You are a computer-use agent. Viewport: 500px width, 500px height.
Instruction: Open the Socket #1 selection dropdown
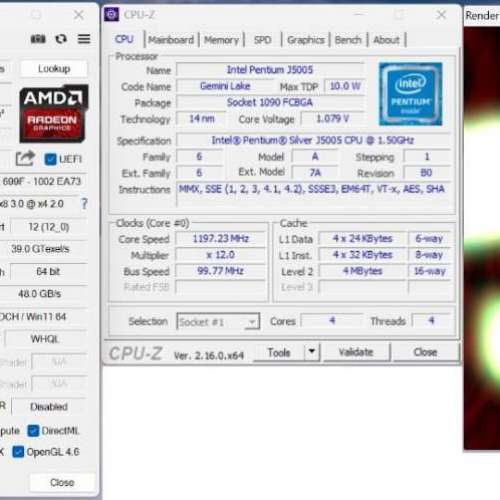pos(218,322)
